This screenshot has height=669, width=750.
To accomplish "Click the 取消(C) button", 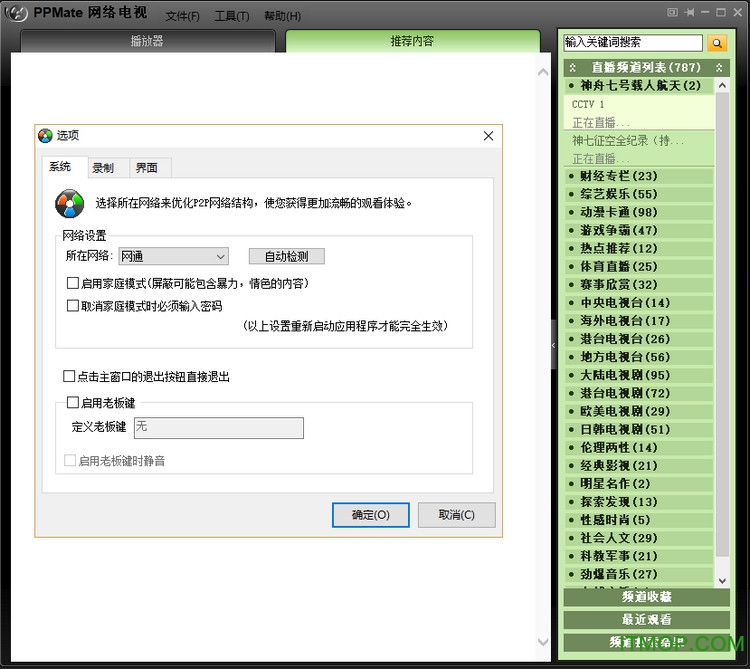I will [457, 515].
